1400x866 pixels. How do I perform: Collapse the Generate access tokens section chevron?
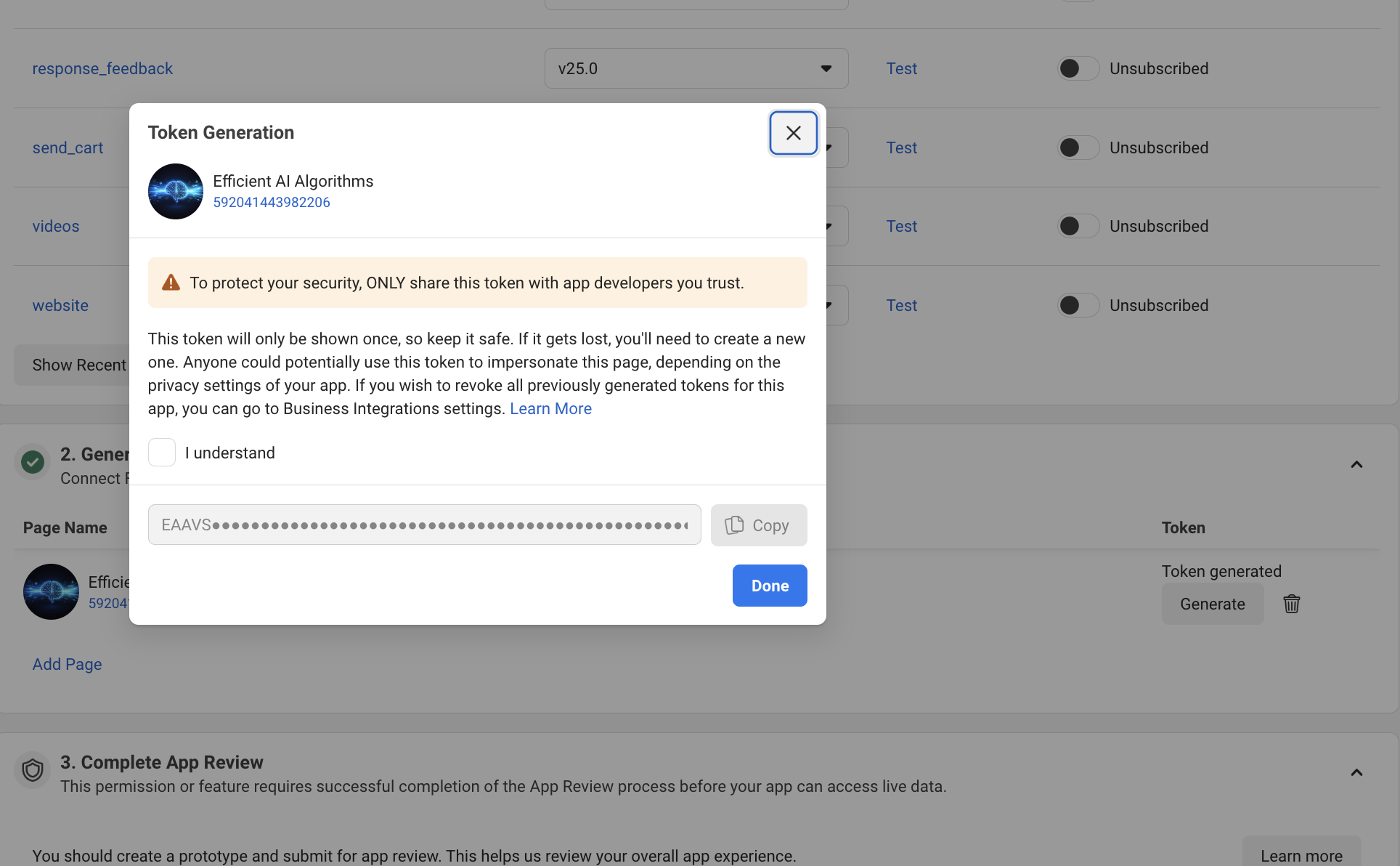[x=1356, y=465]
